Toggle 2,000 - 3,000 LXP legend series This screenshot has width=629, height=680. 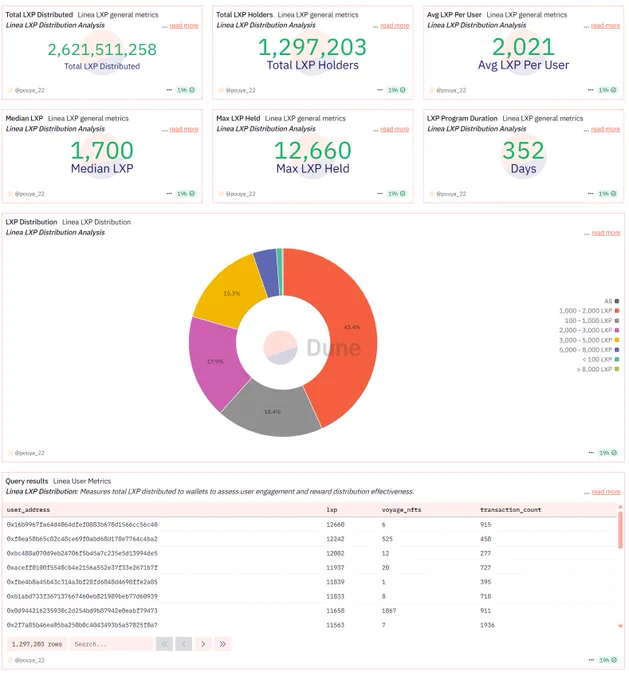click(589, 330)
